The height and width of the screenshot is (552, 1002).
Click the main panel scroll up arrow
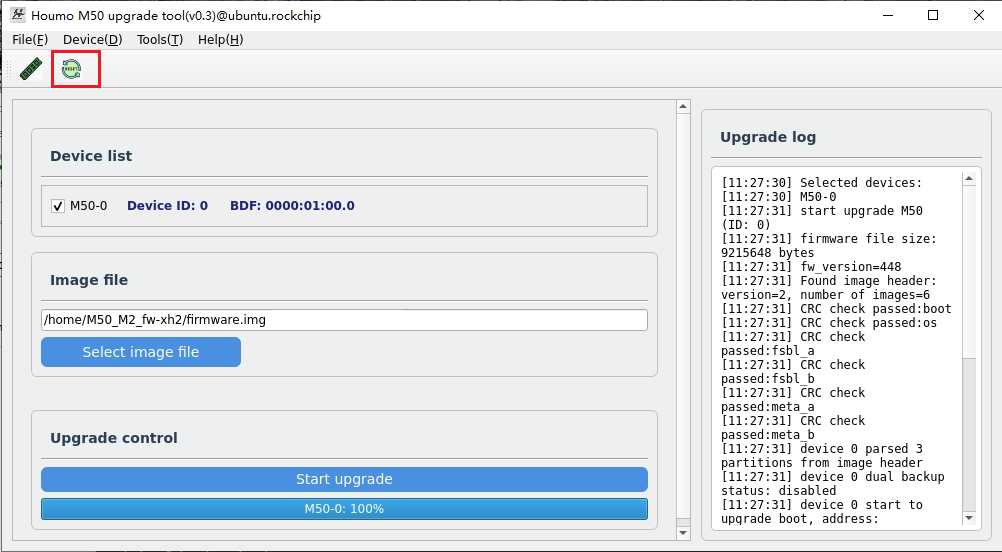[x=683, y=107]
